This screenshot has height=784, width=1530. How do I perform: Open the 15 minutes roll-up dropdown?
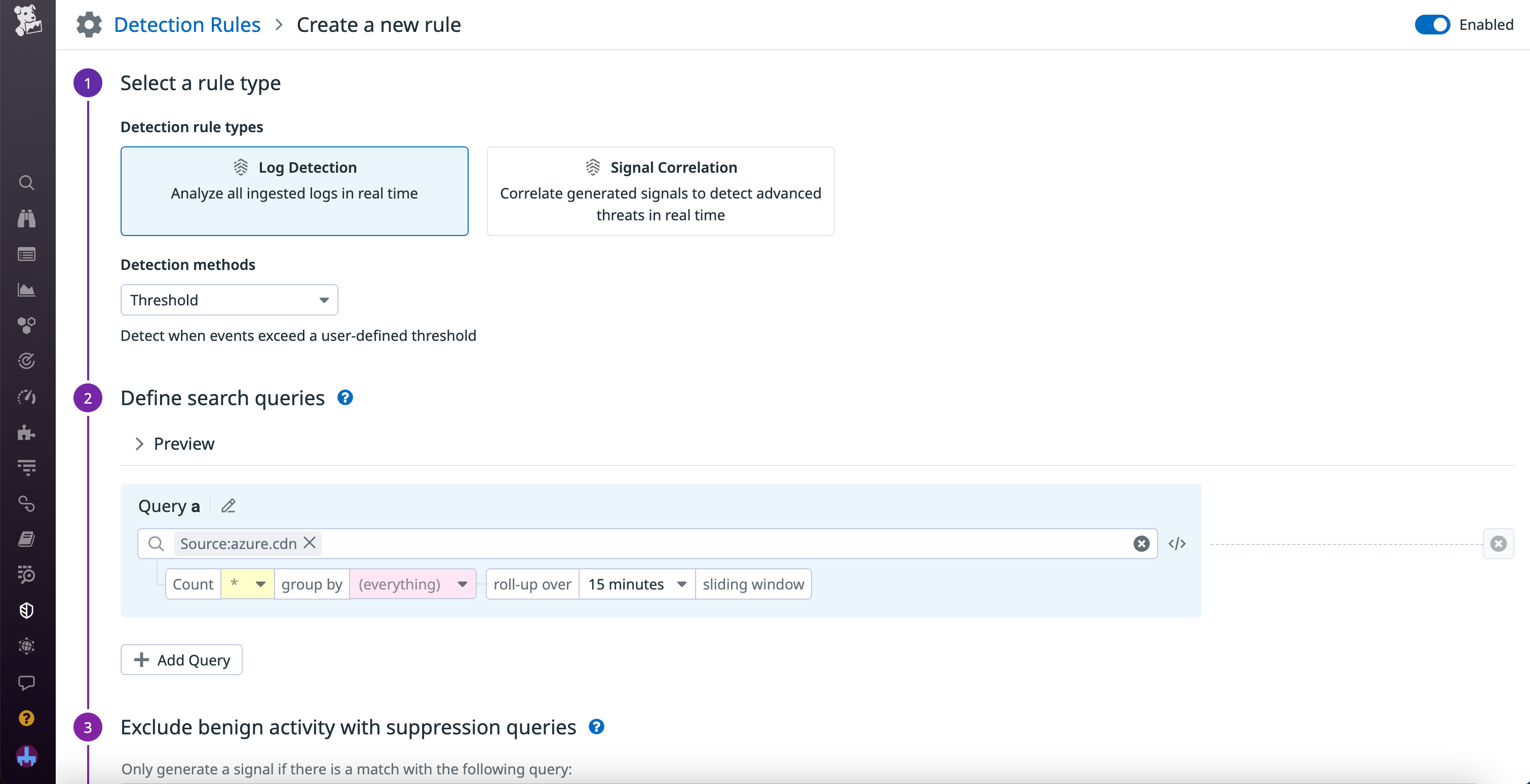(635, 584)
